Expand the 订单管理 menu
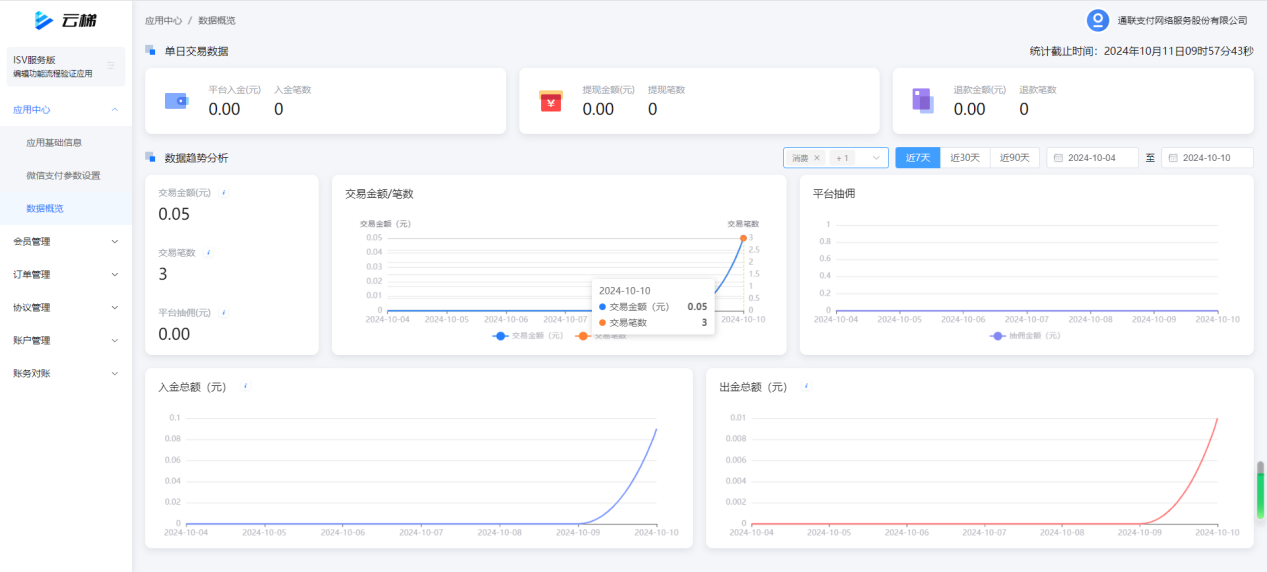Viewport: 1267px width, 572px height. tap(66, 274)
